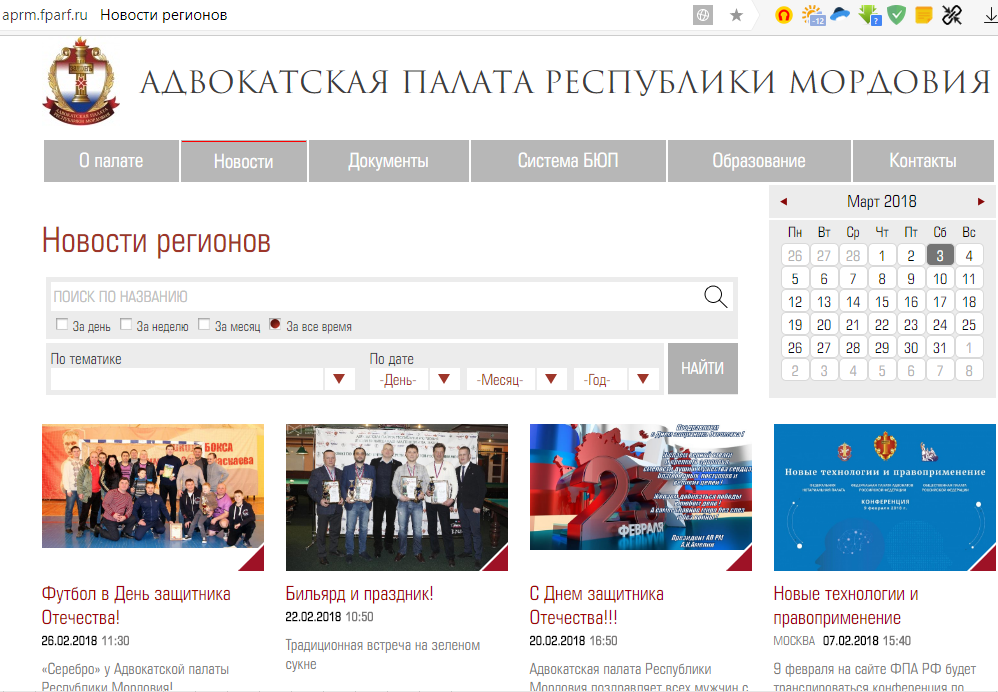
Task: Open article 'Футбол в День защитника Отечества!'
Action: click(x=136, y=605)
